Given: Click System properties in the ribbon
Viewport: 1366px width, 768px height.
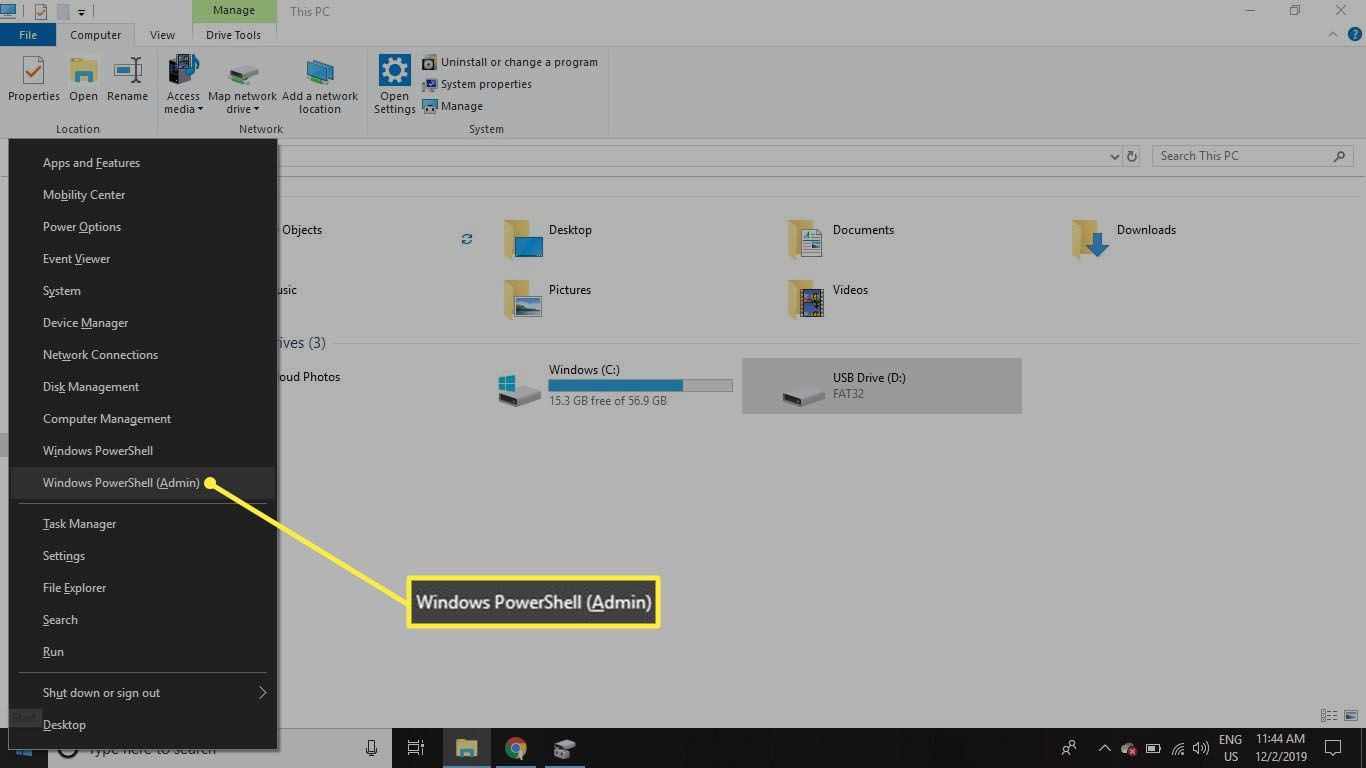Looking at the screenshot, I should click(477, 84).
